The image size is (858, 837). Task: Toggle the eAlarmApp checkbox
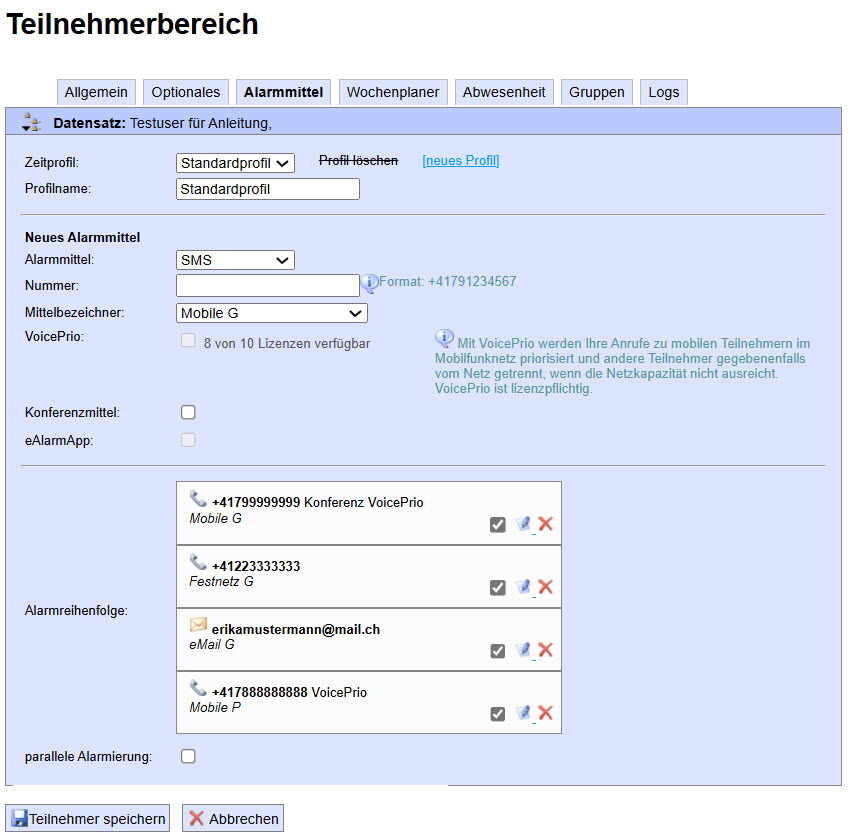188,440
